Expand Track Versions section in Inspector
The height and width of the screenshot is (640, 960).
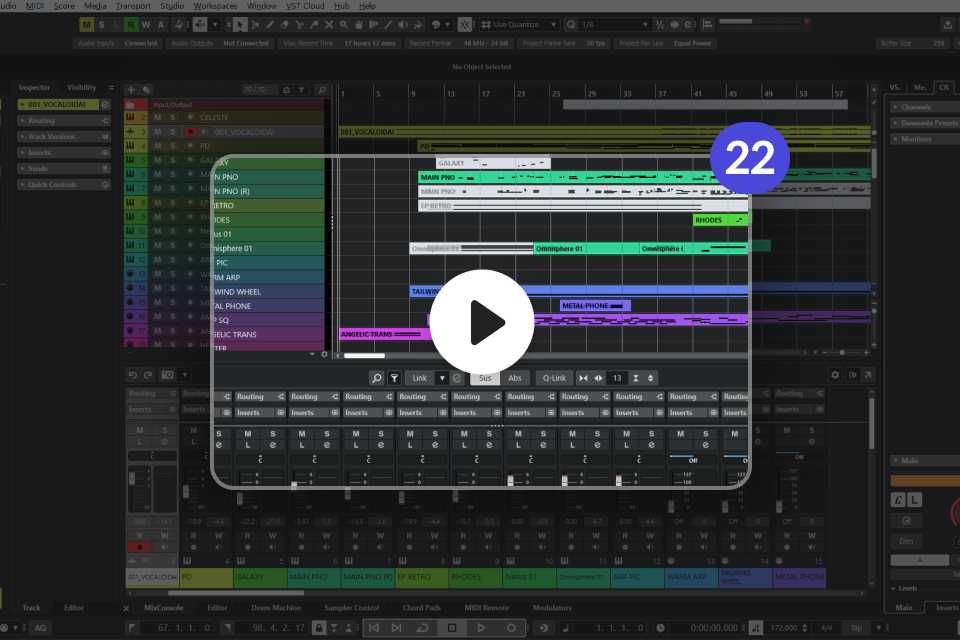pyautogui.click(x=64, y=137)
